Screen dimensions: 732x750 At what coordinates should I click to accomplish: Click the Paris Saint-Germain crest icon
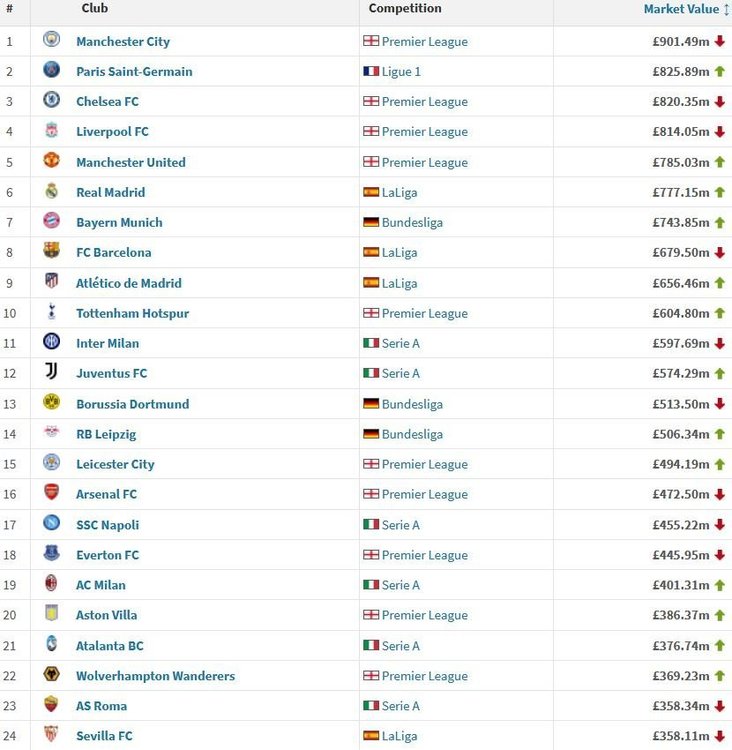[52, 69]
